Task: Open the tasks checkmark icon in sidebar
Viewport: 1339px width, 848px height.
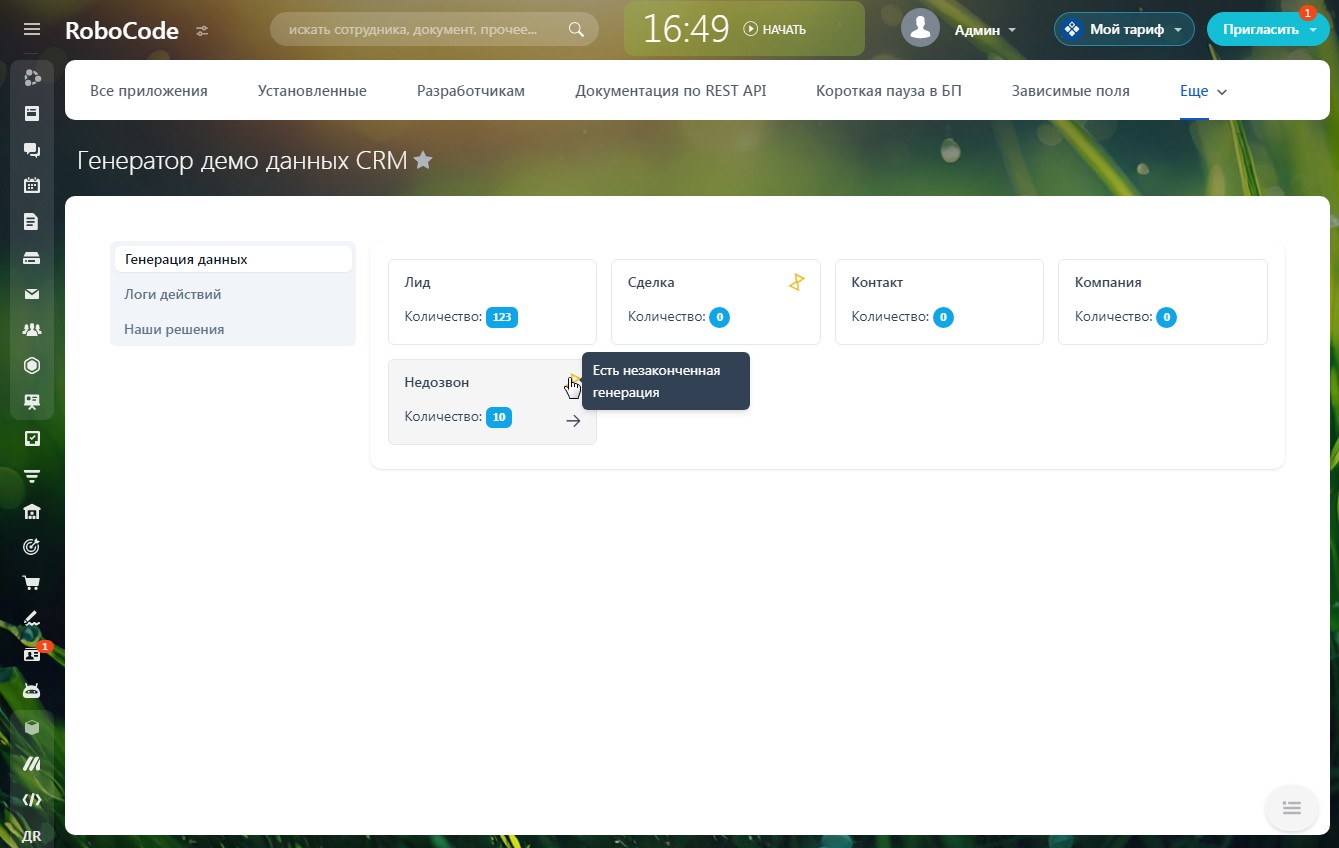Action: pos(32,438)
